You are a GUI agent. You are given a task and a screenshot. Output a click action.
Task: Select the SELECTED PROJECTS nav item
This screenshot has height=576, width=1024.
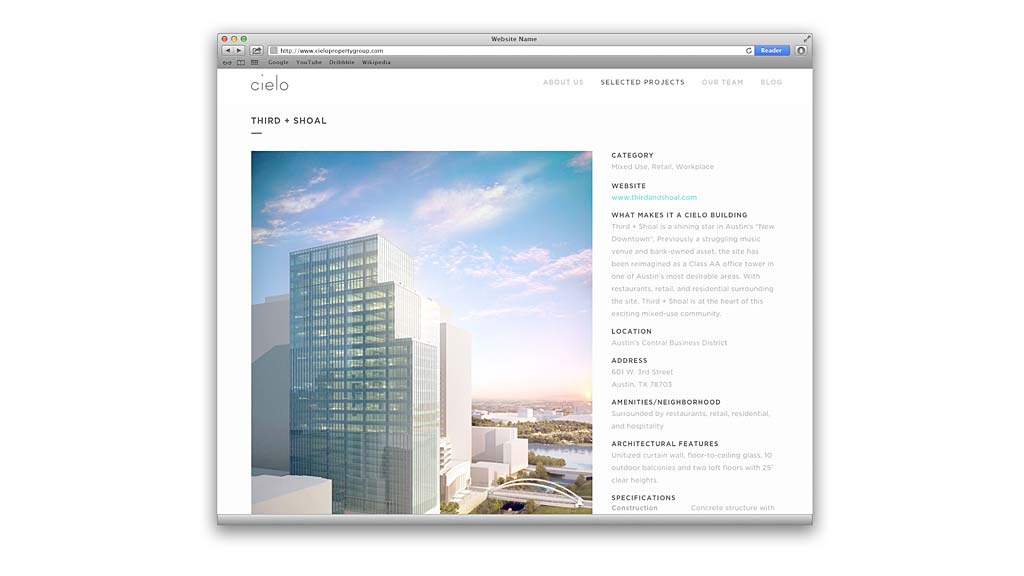coord(642,82)
